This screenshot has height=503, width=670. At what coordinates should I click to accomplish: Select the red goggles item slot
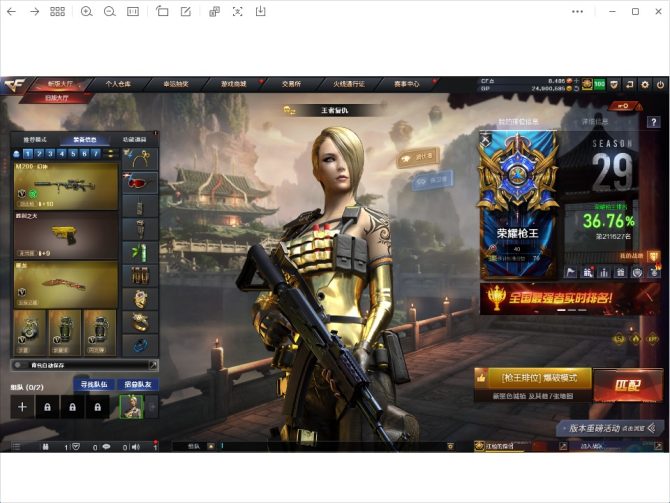(140, 182)
